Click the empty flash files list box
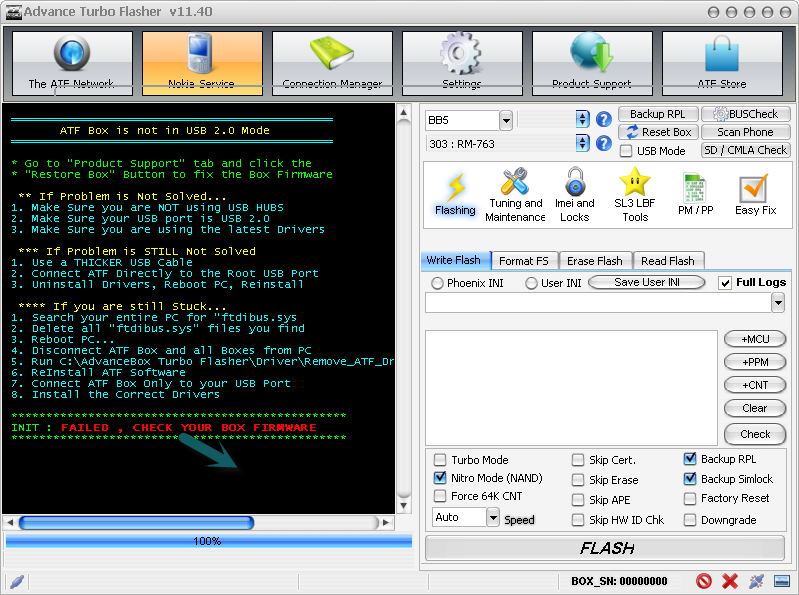This screenshot has height=595, width=799. (x=571, y=387)
